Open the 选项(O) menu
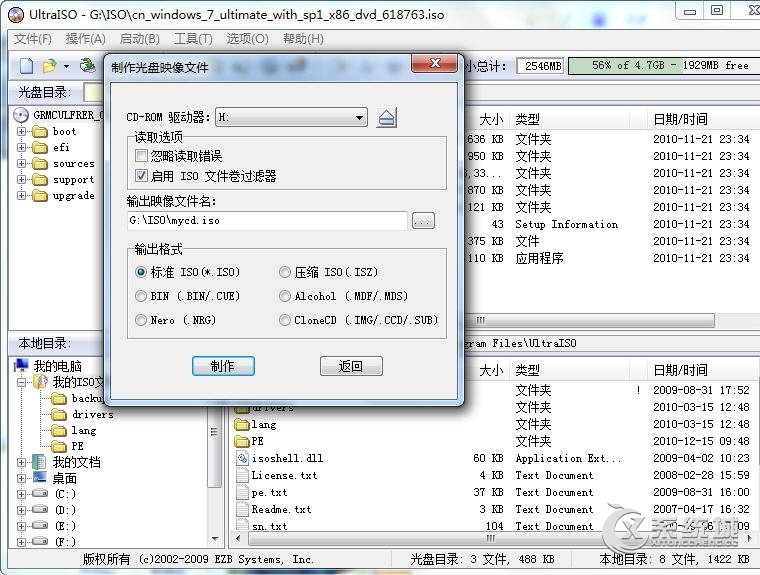 247,39
